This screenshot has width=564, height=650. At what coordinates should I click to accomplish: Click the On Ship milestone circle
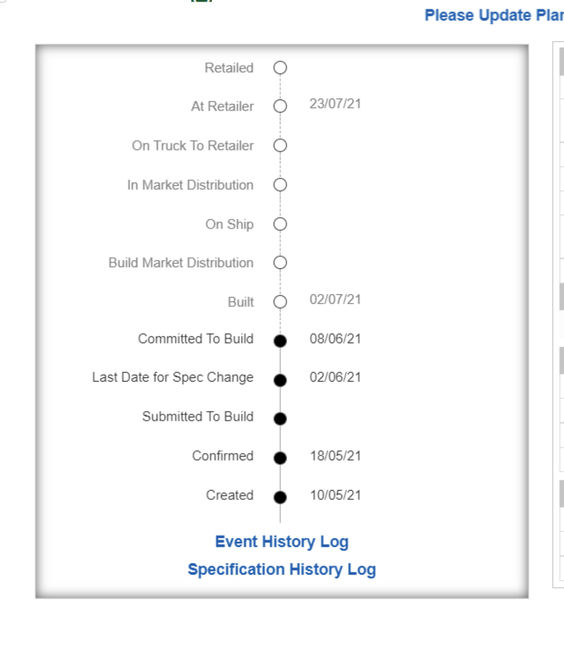[x=280, y=224]
